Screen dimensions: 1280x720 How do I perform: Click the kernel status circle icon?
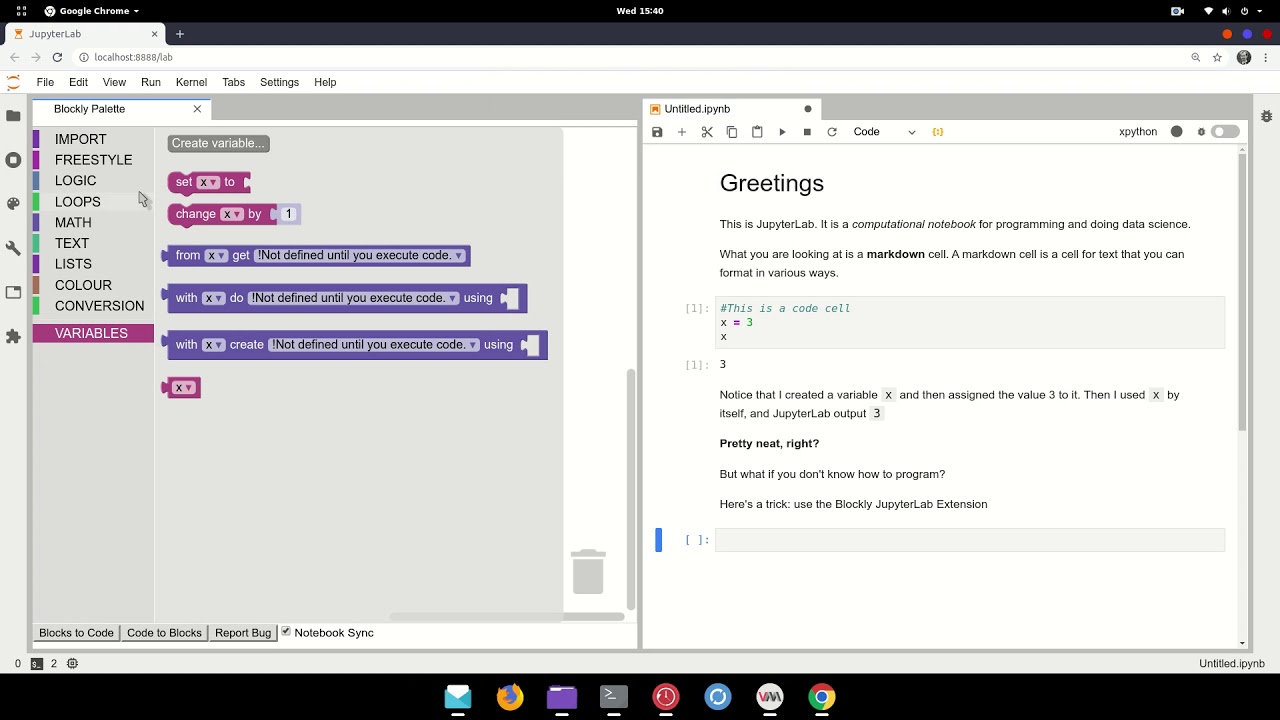point(1177,132)
